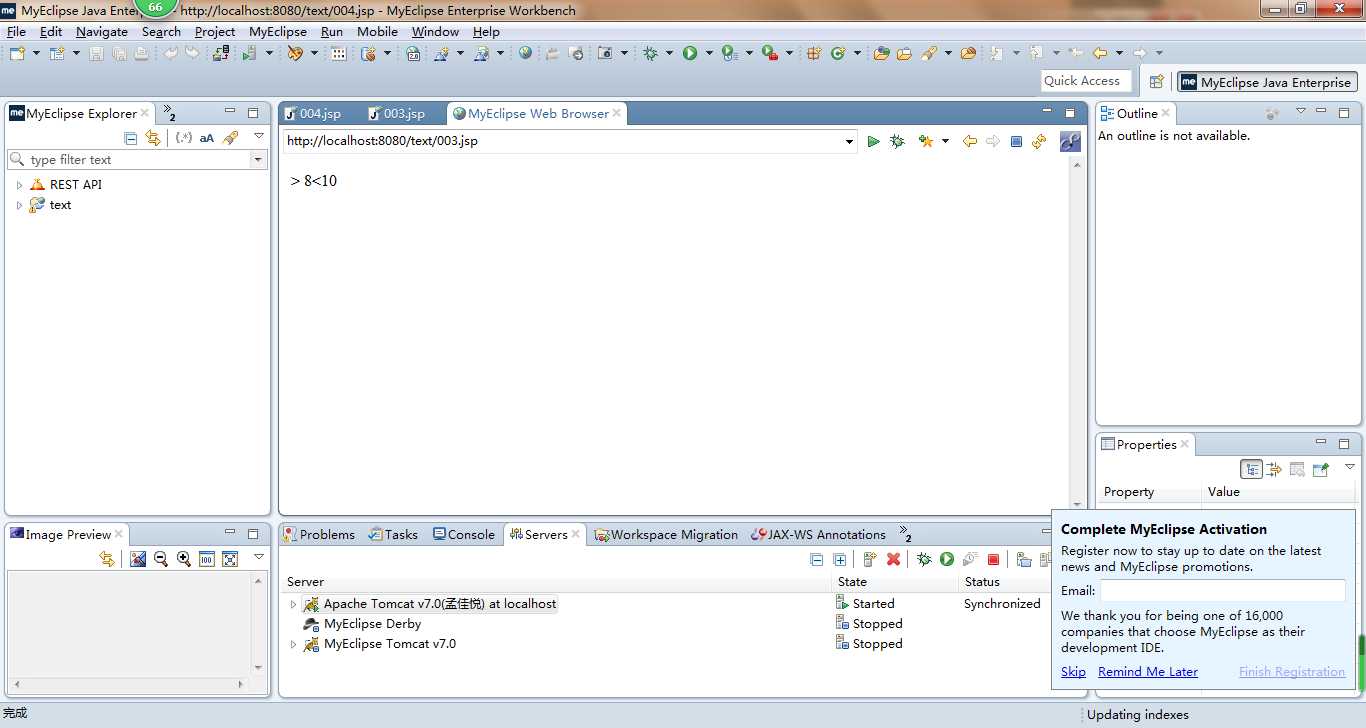Click the type filter text field

point(129,160)
